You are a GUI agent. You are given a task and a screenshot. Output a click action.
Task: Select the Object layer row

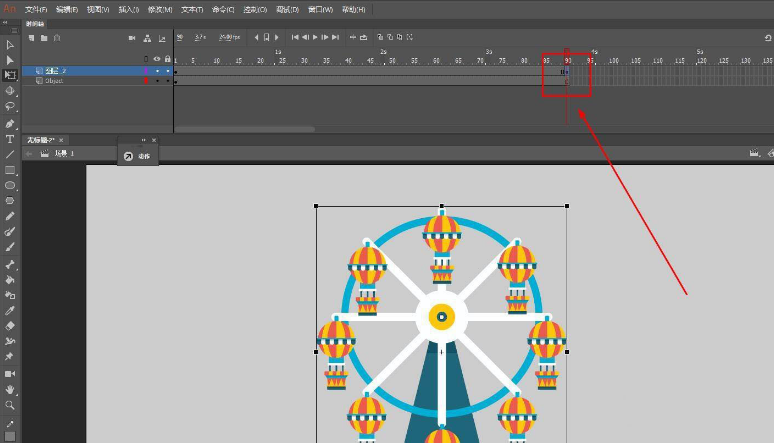point(97,81)
